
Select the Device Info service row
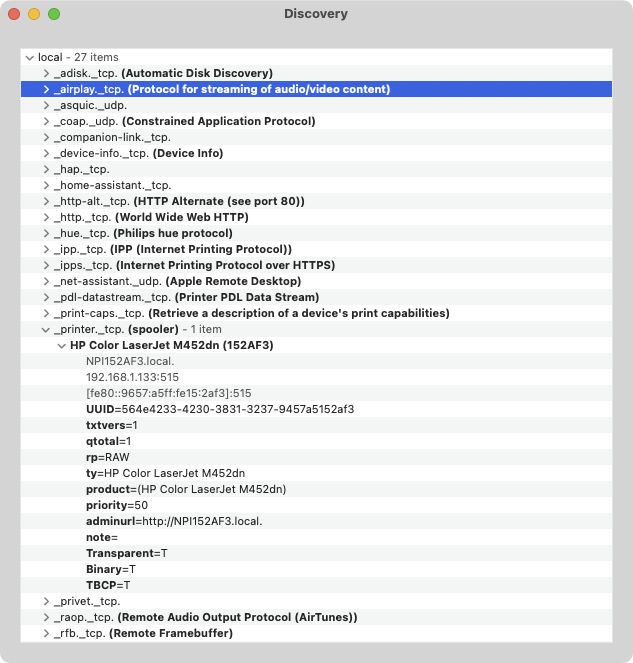click(x=316, y=153)
